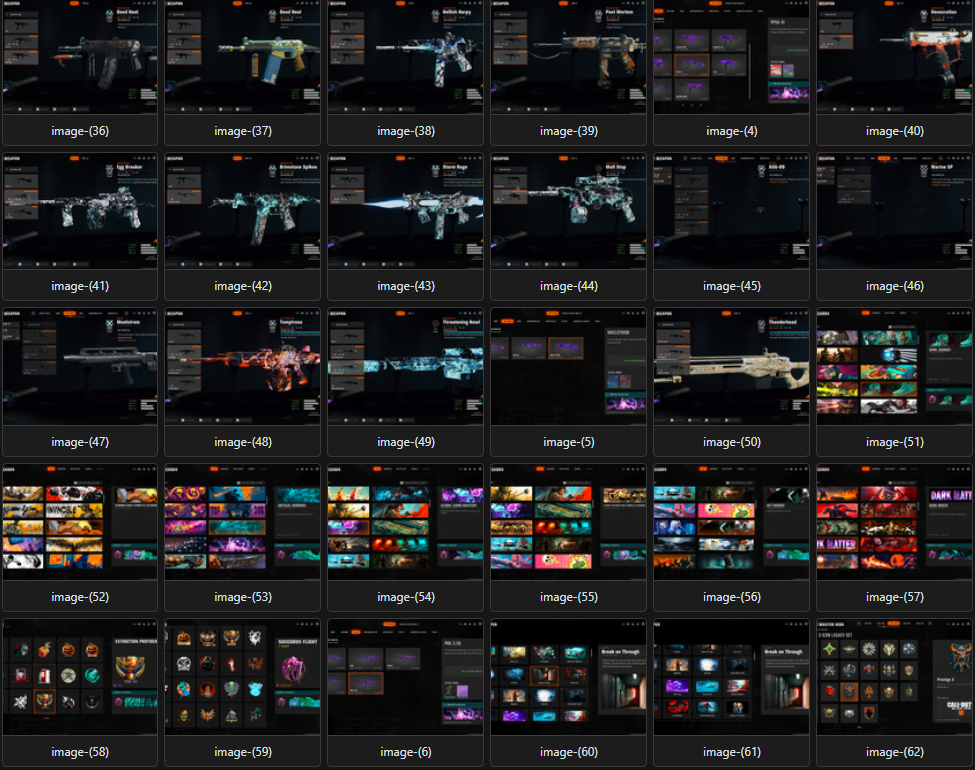Select the image-(5) thumbnail

click(568, 367)
